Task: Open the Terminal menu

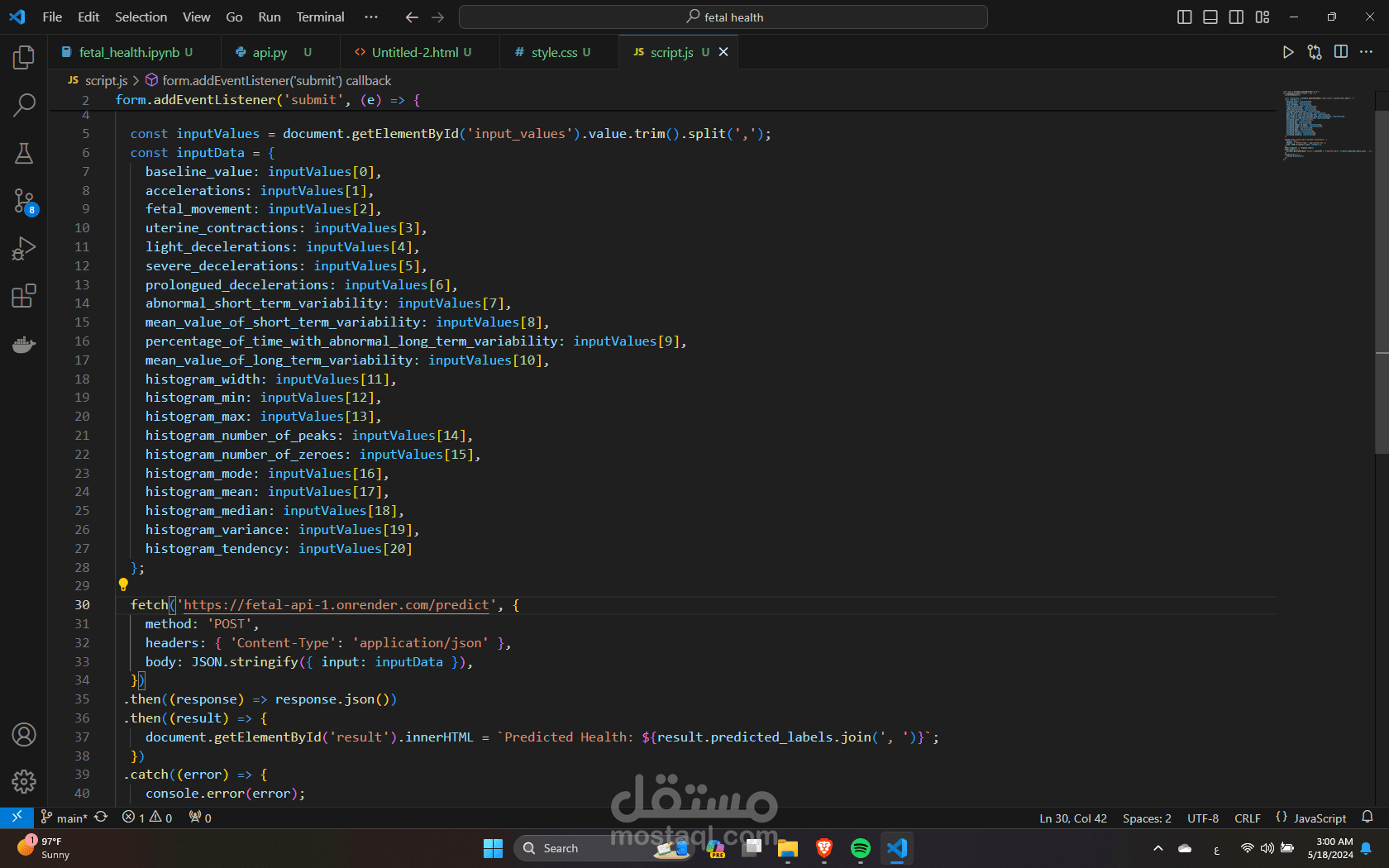Action: pyautogui.click(x=320, y=17)
